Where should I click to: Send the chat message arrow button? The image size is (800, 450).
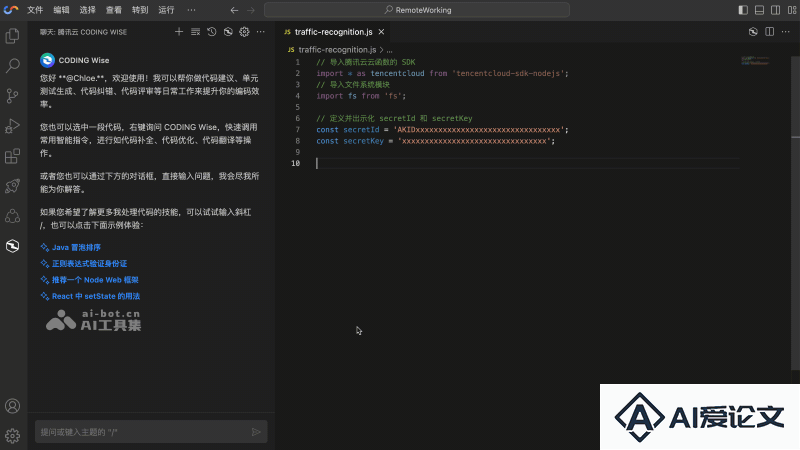tap(256, 432)
